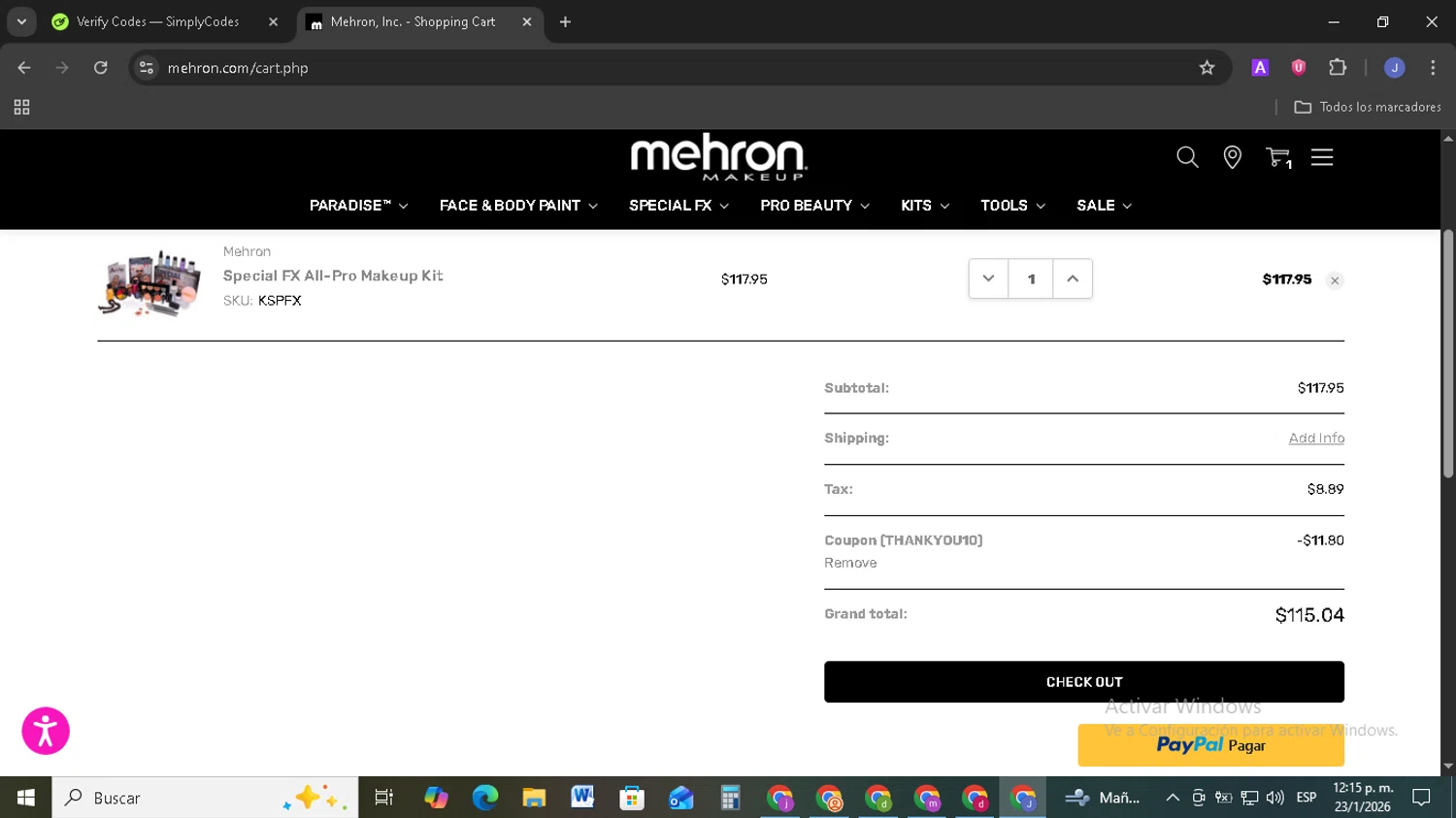Open a new browser tab
This screenshot has height=818, width=1456.
(565, 21)
